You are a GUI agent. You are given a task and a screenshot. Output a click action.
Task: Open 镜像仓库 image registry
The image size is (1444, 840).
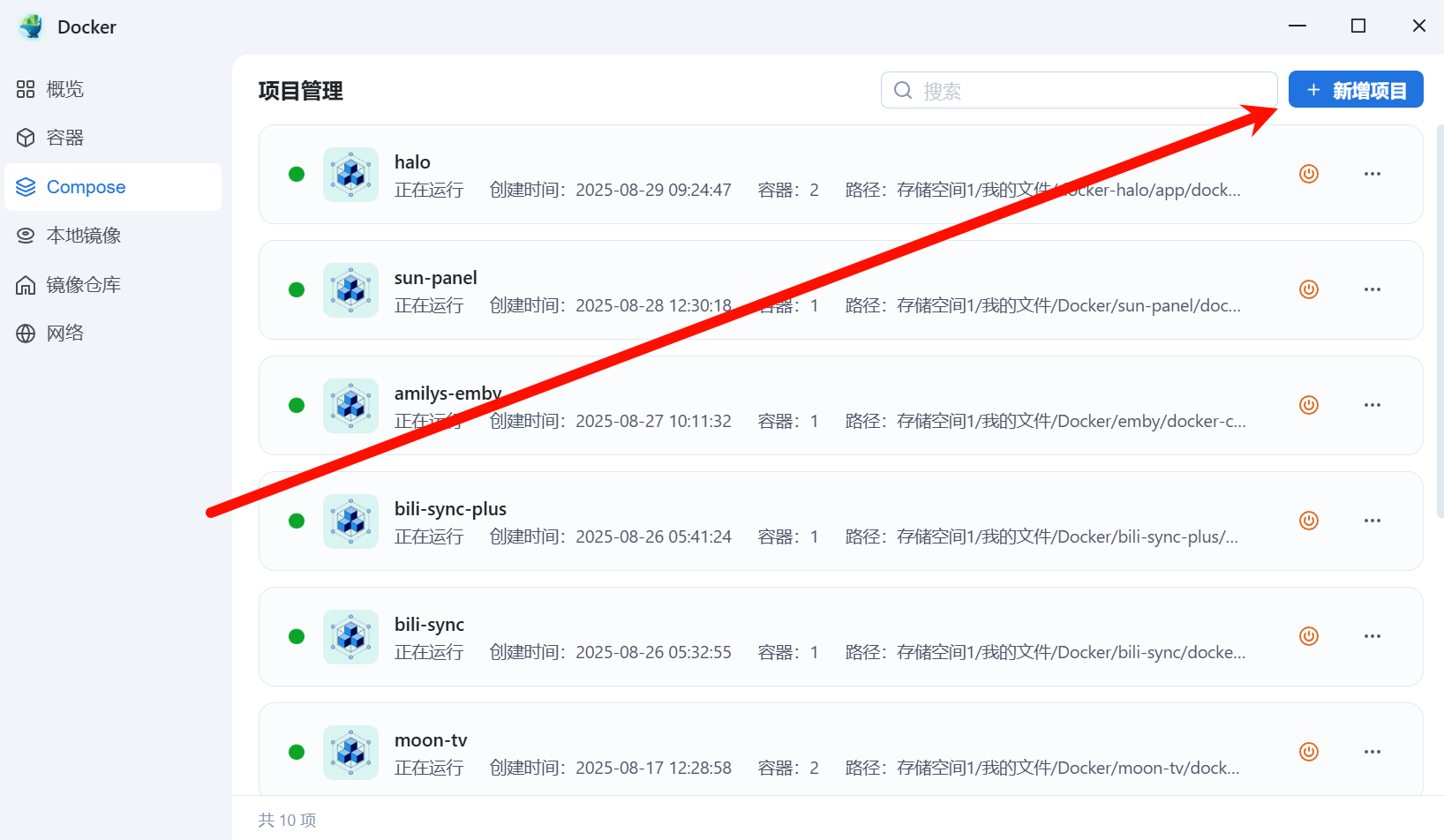113,285
